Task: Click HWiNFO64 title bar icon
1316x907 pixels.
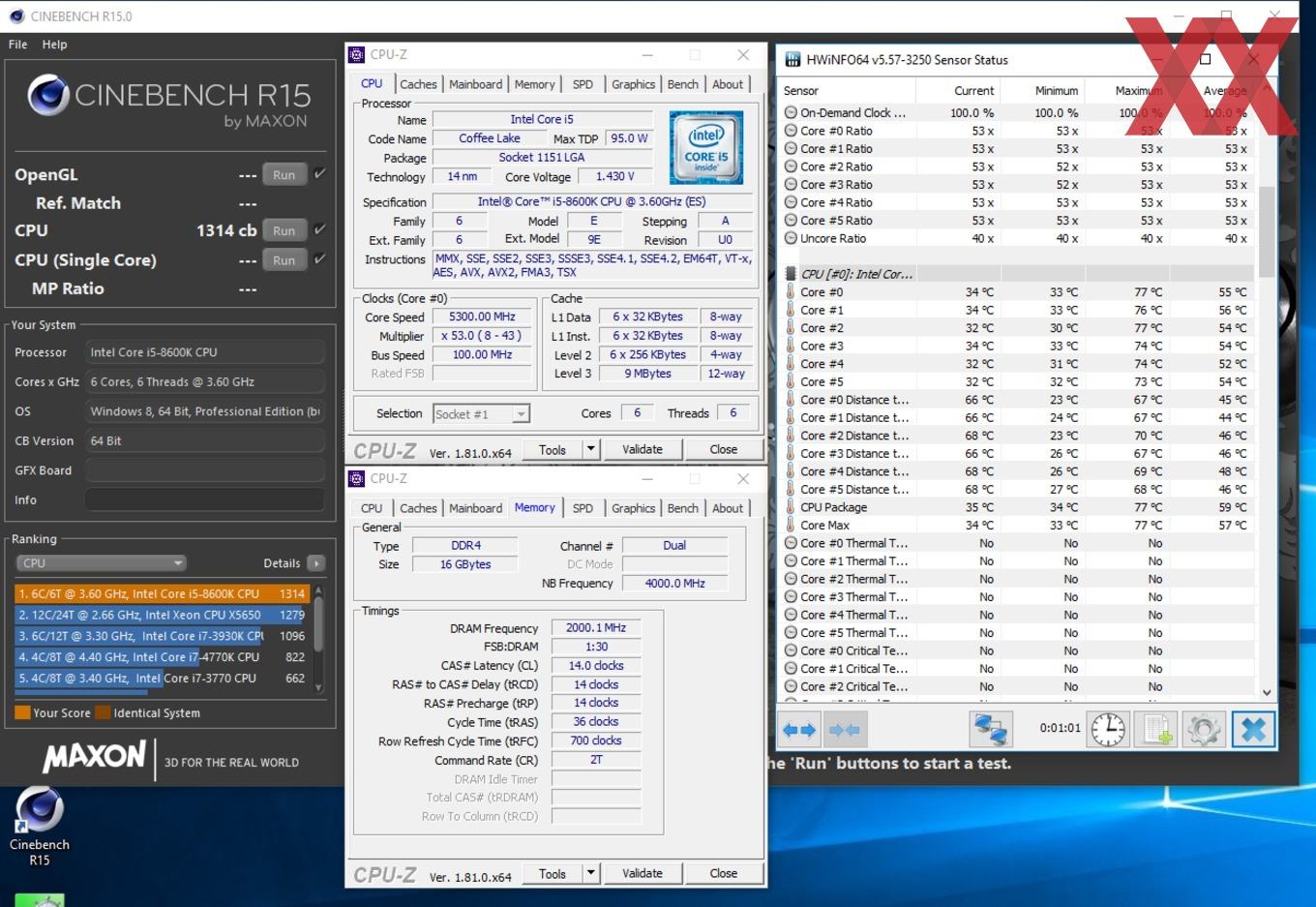Action: tap(792, 60)
